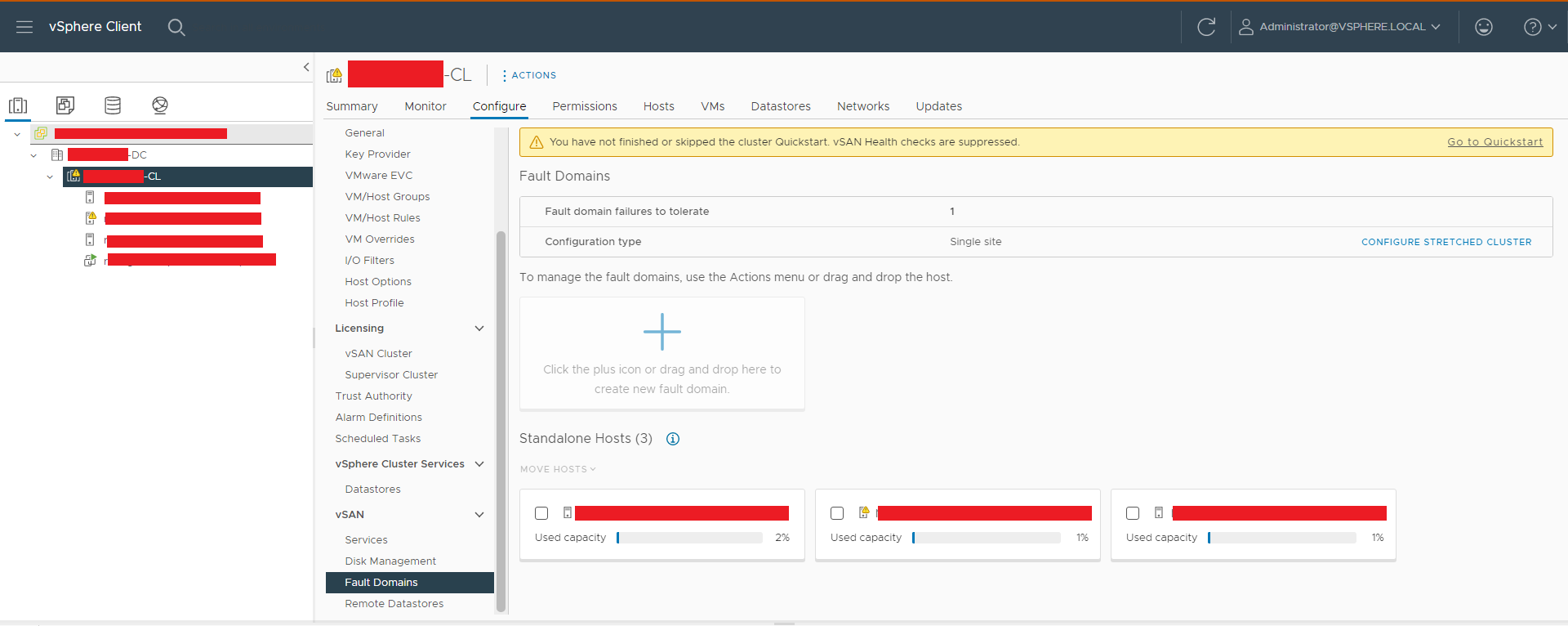Screen dimensions: 1568x626
Task: Switch to Networking inventory view
Action: click(x=160, y=105)
